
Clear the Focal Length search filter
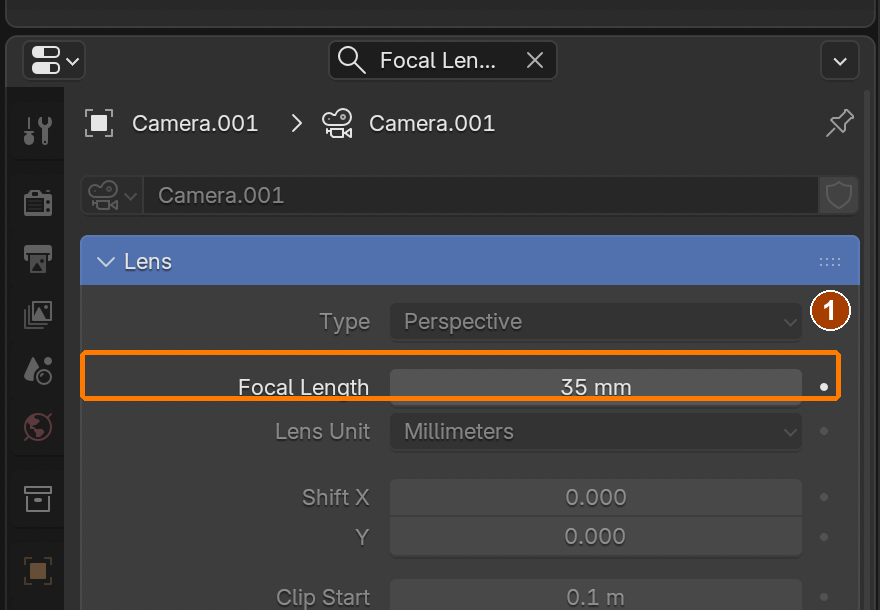click(x=535, y=60)
